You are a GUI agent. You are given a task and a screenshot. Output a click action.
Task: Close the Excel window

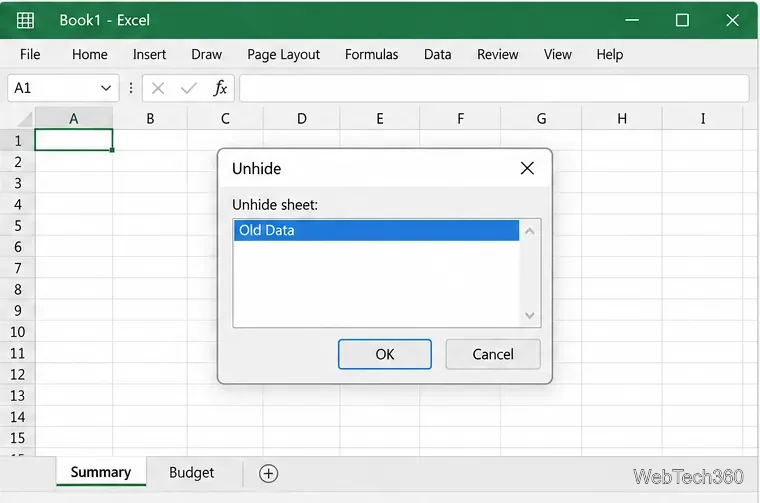click(x=733, y=20)
